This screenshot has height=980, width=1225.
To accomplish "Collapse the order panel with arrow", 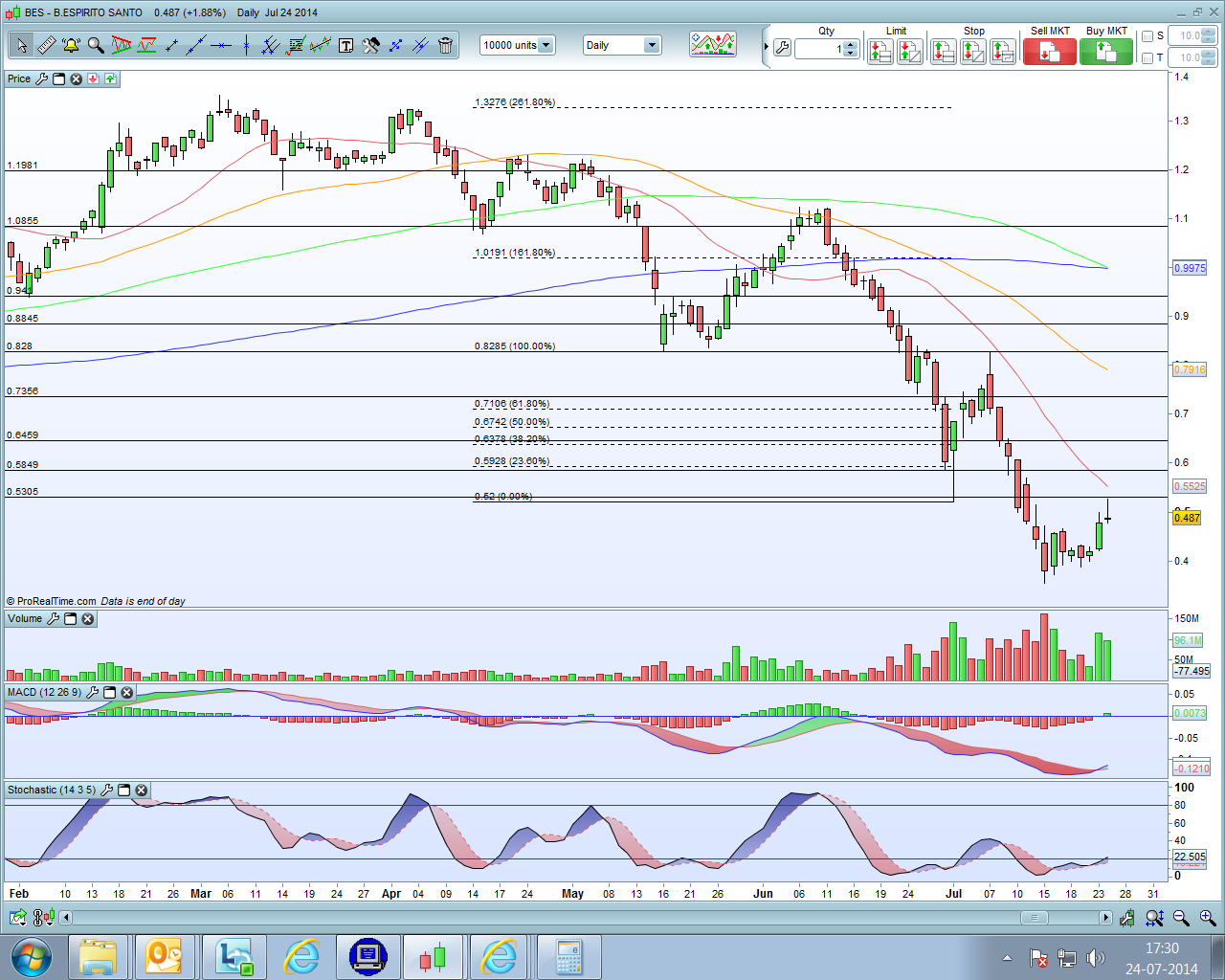I will [x=766, y=46].
